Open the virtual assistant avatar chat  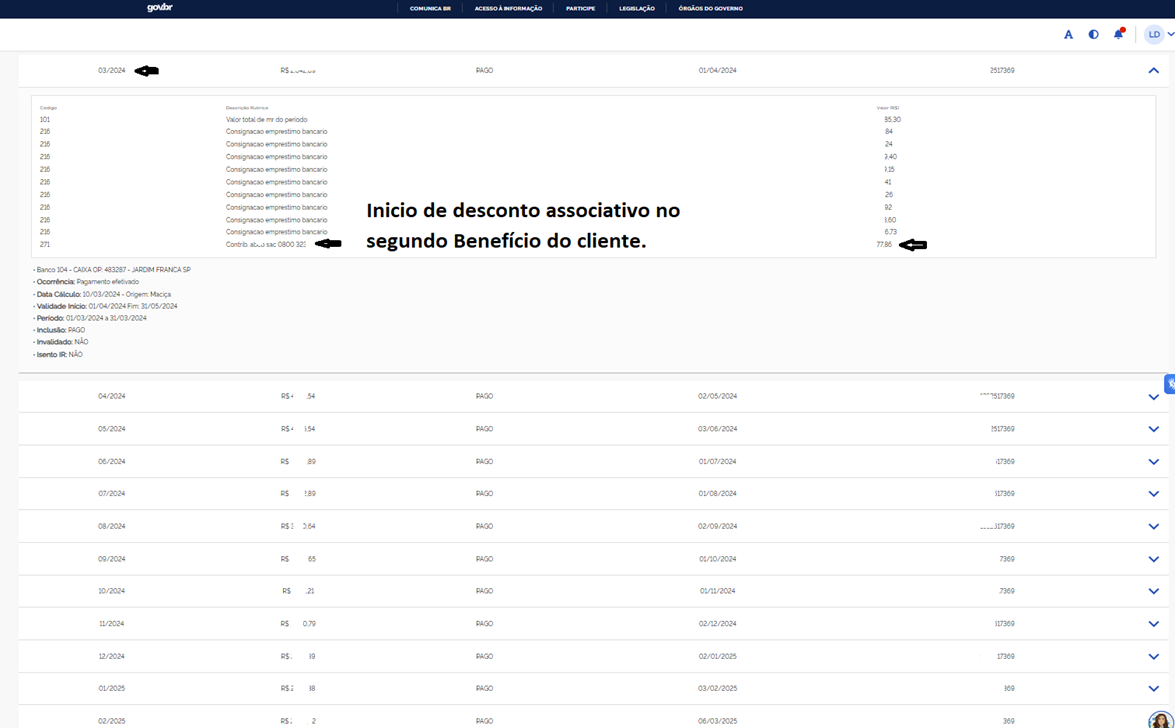[1161, 721]
